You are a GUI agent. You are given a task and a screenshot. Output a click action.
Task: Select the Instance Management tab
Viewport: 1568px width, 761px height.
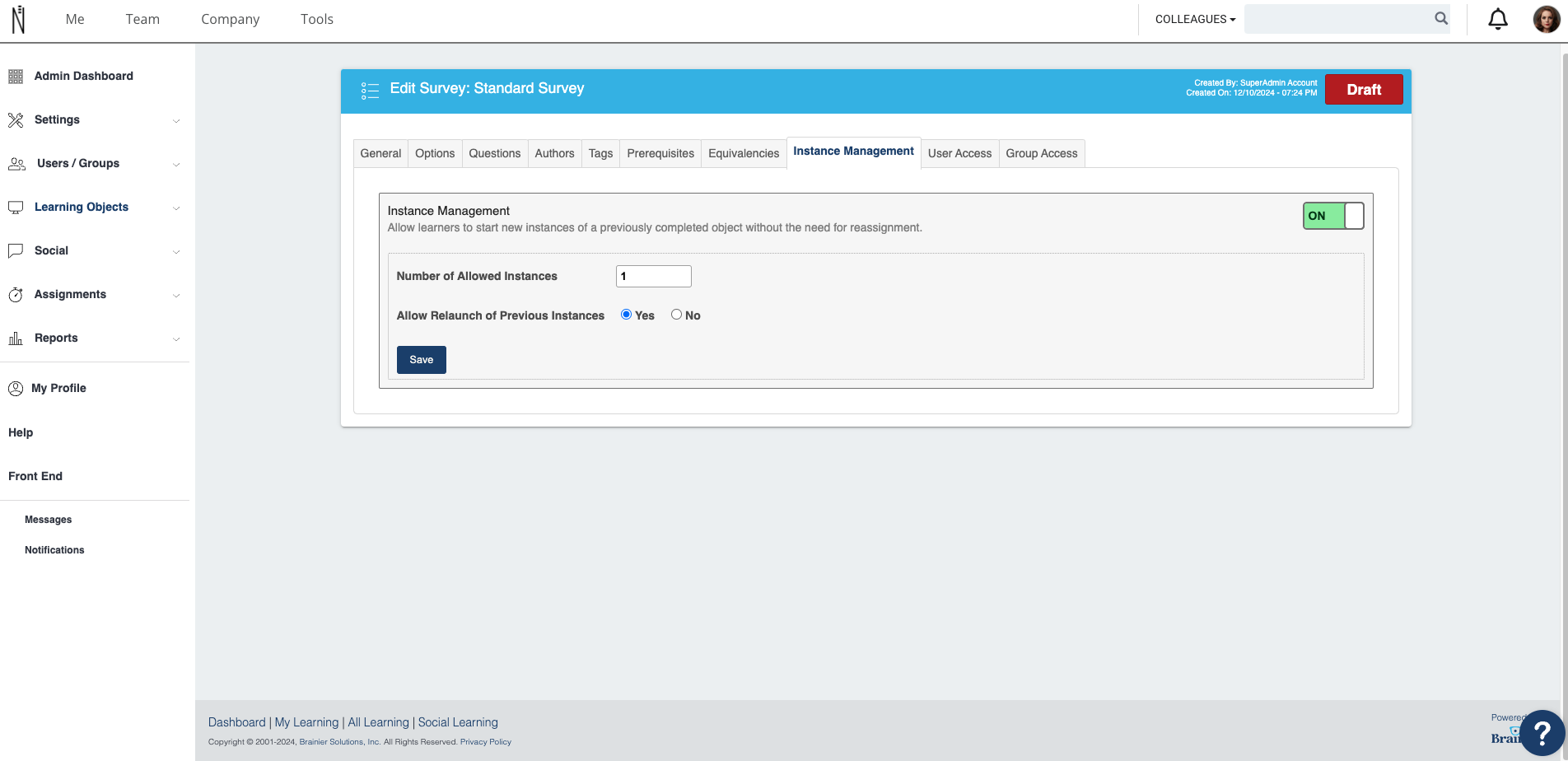pos(854,152)
